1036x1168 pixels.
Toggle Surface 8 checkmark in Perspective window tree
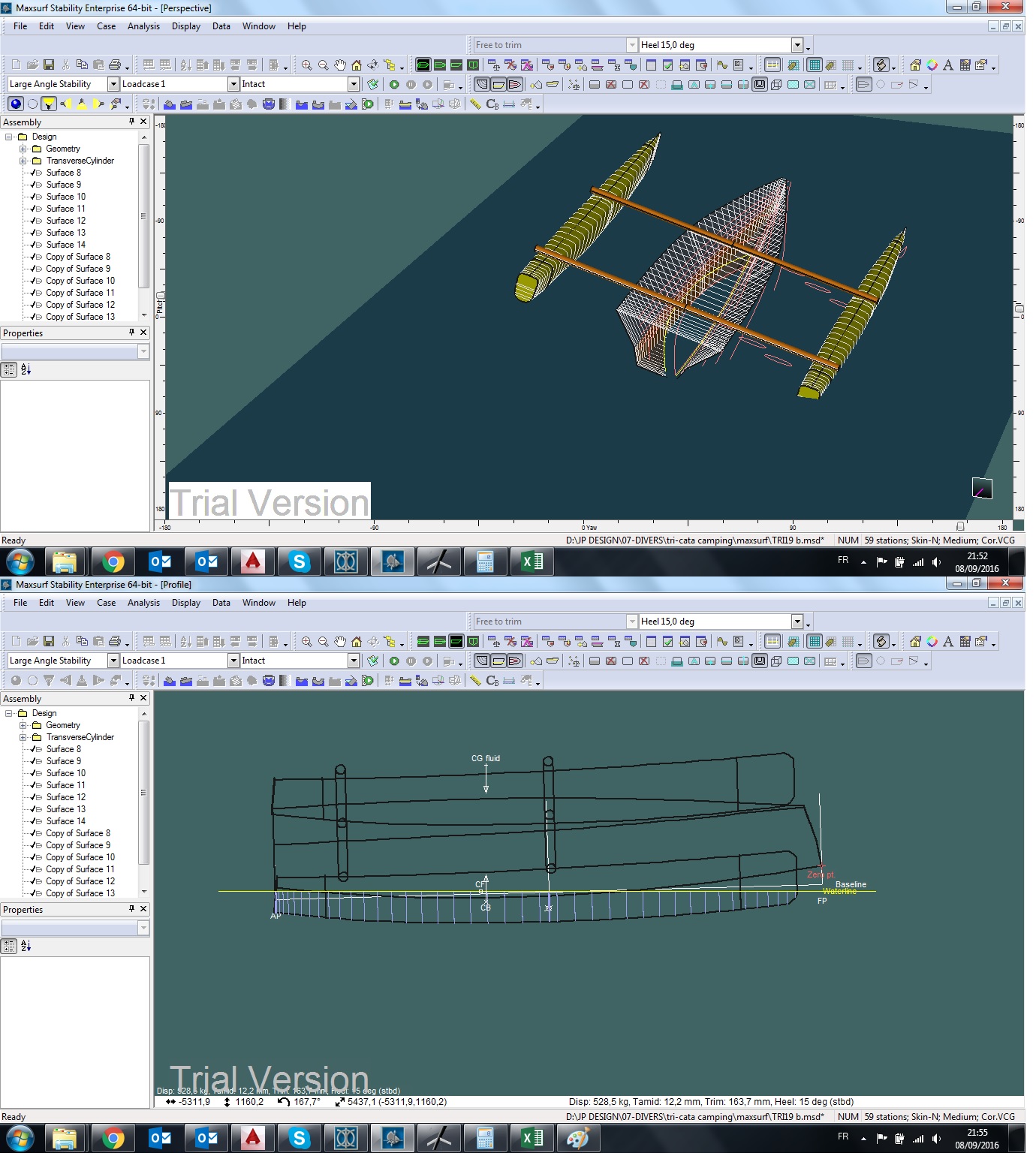pyautogui.click(x=35, y=173)
